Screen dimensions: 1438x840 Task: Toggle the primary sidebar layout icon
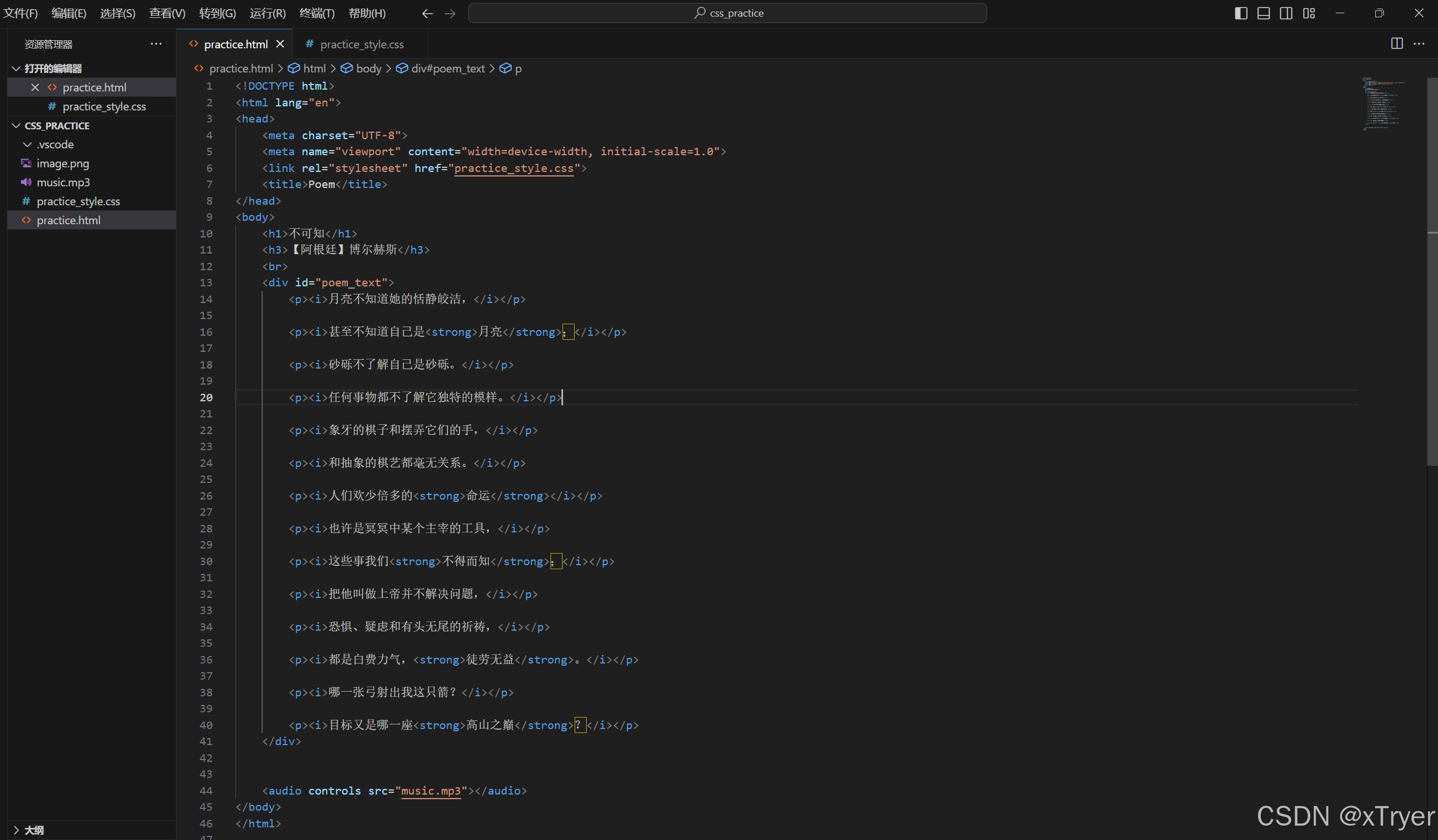(x=1241, y=13)
